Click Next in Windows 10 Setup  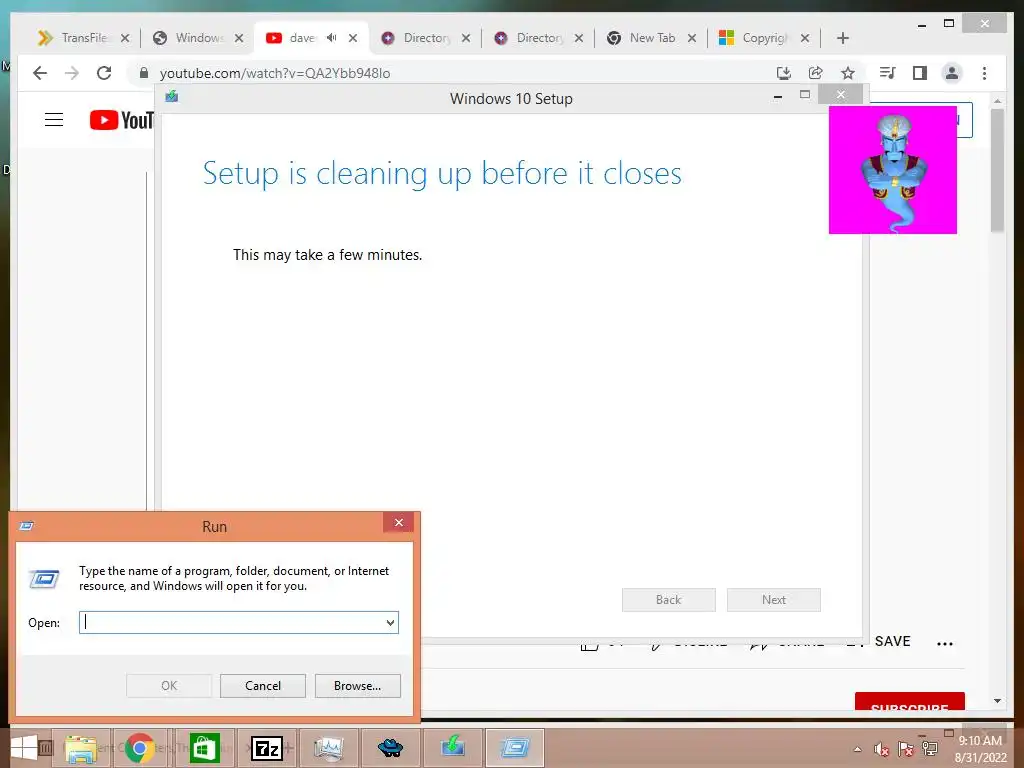[x=774, y=600]
